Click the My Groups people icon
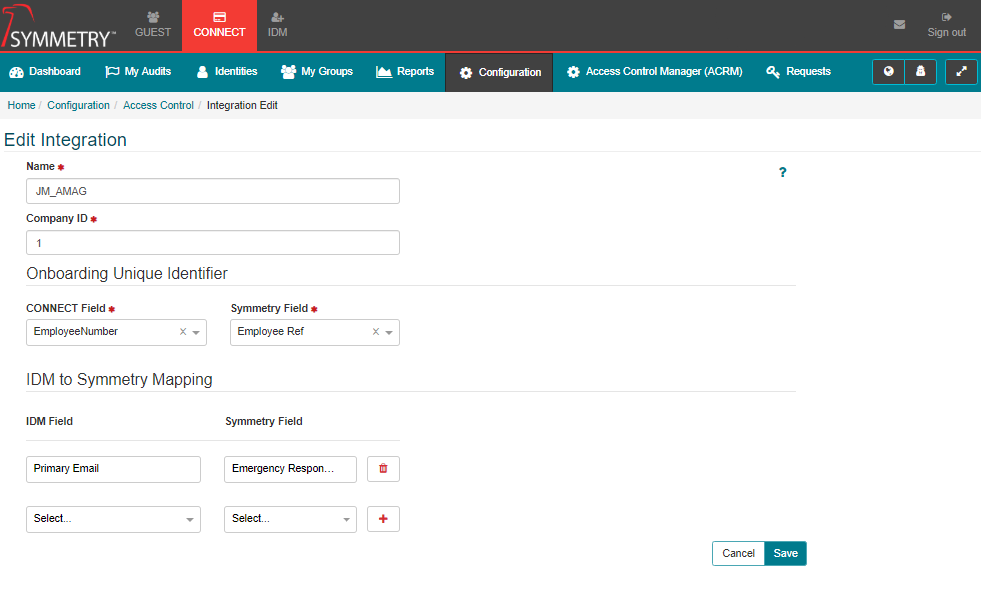This screenshot has height=607, width=981. [x=288, y=72]
